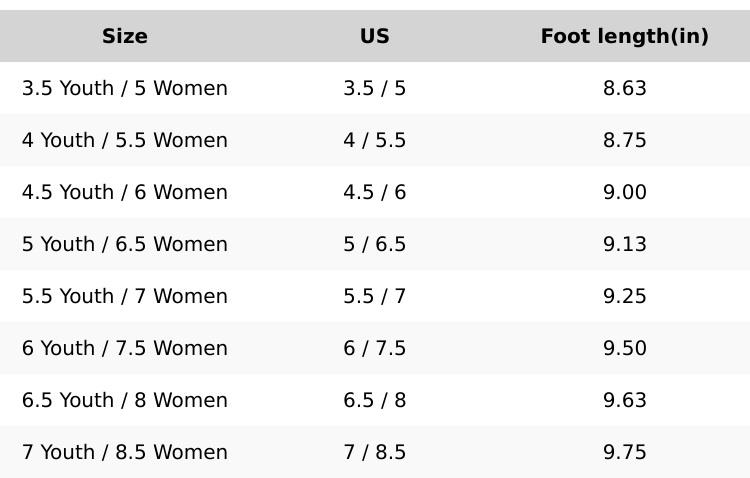Click the US column header
Screen dimensions: 750x478
[x=374, y=37]
